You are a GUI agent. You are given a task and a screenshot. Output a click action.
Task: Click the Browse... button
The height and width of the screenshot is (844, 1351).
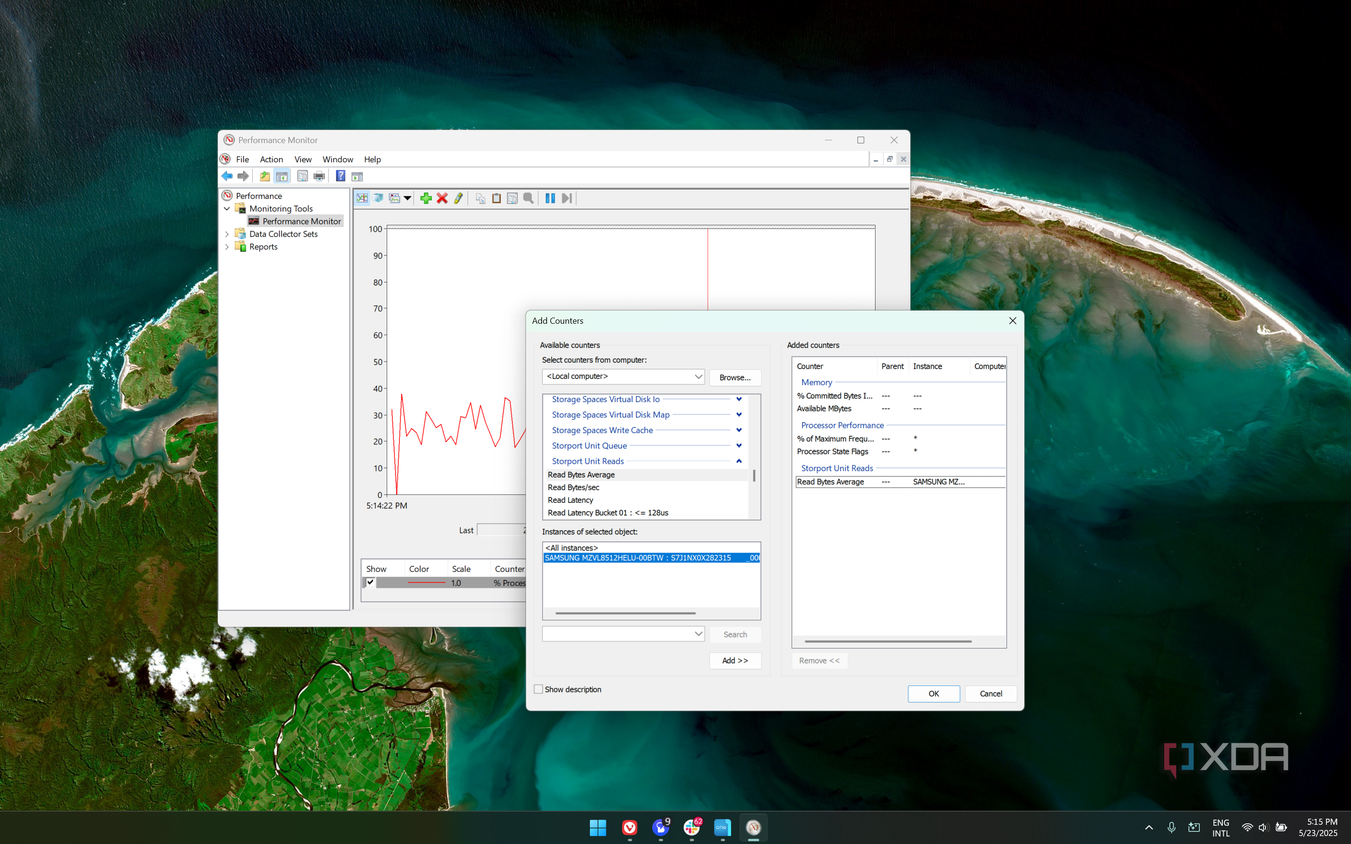[735, 377]
